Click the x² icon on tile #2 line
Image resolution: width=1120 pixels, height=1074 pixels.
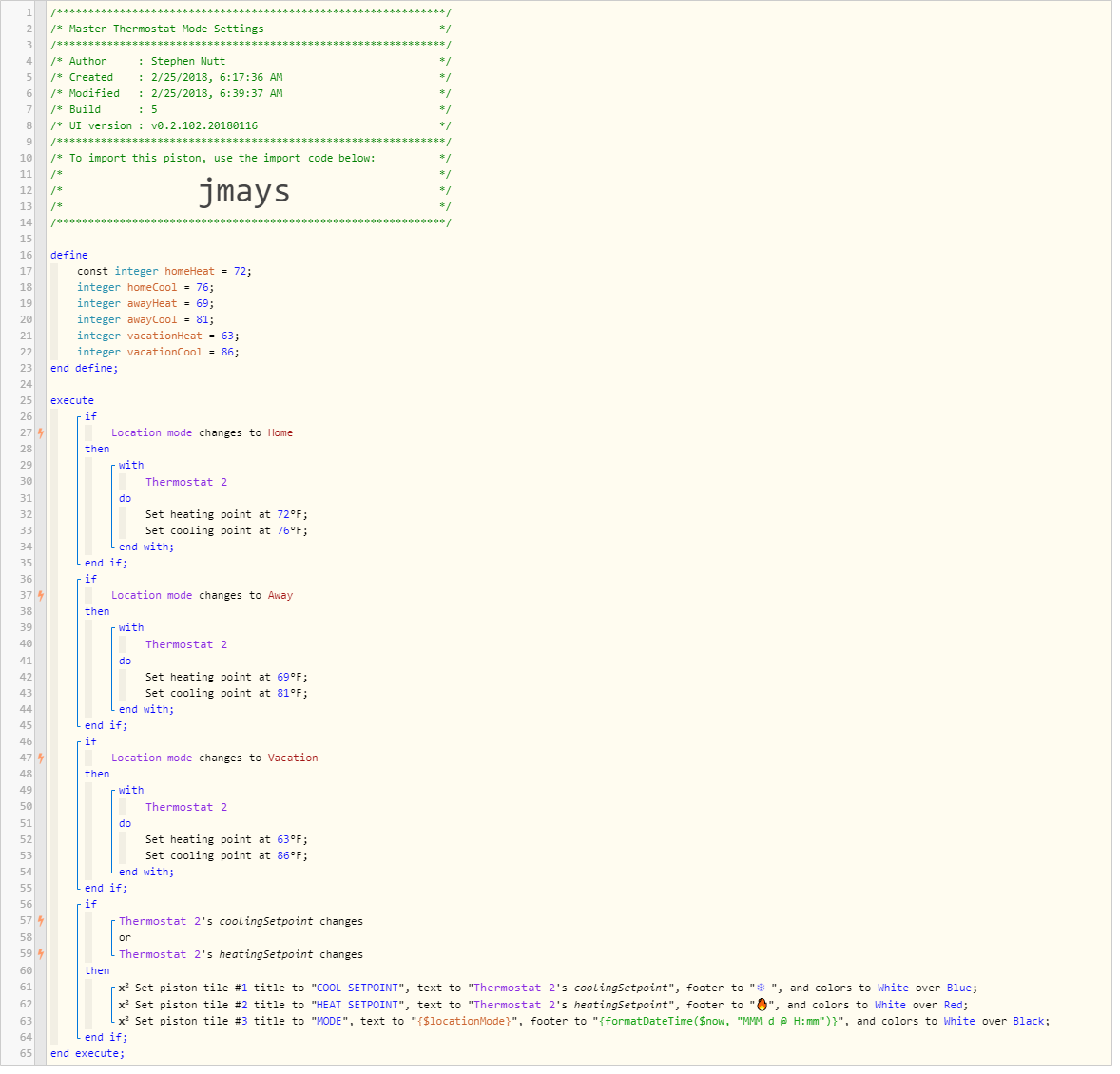point(124,1005)
